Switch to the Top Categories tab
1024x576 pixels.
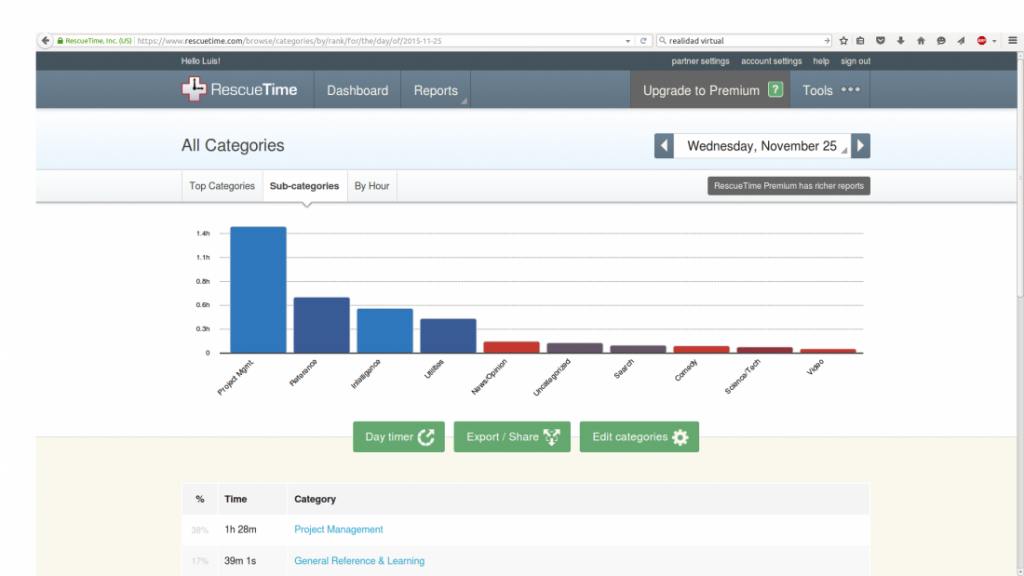pyautogui.click(x=222, y=186)
